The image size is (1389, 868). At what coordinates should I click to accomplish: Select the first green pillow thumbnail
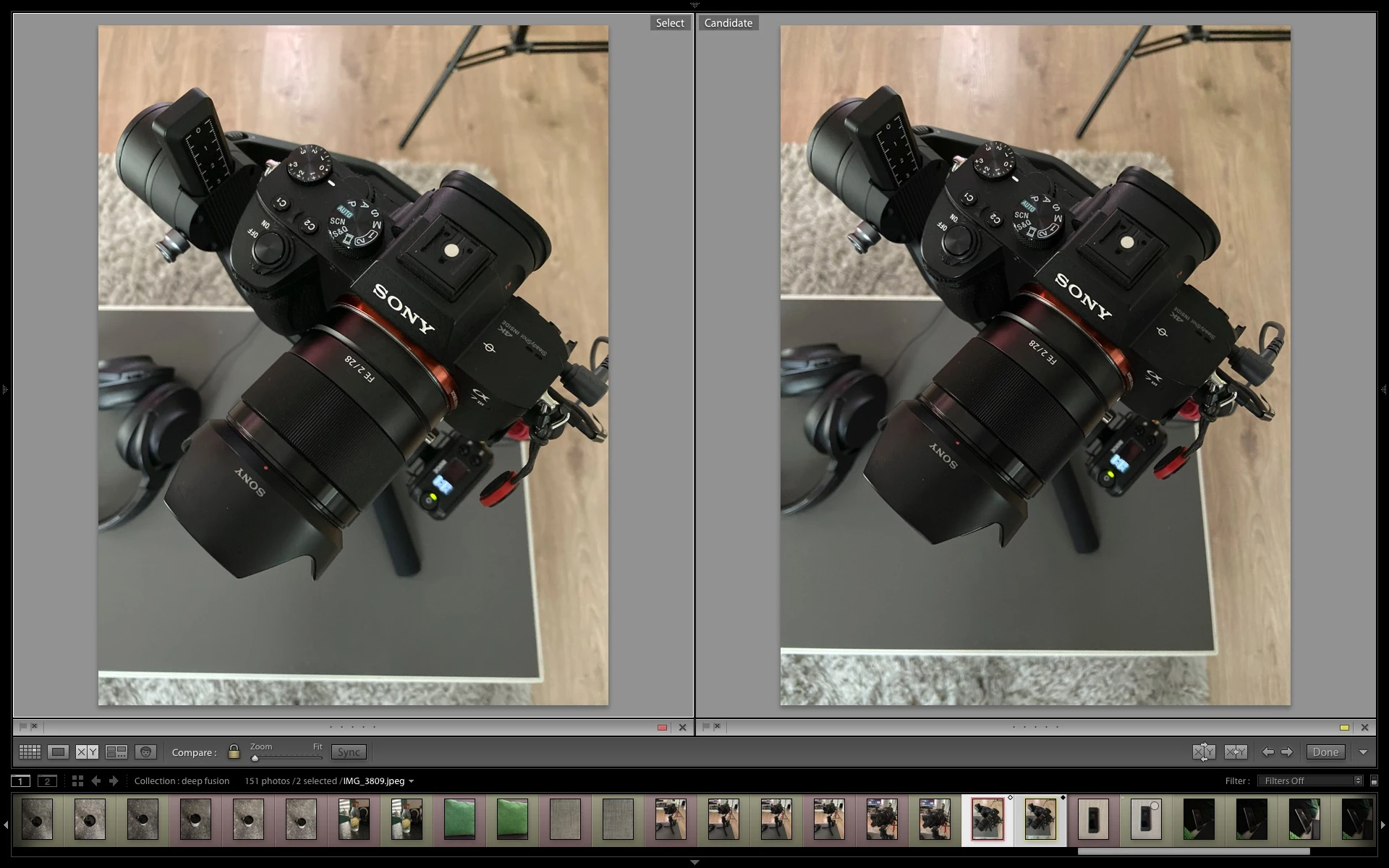459,819
